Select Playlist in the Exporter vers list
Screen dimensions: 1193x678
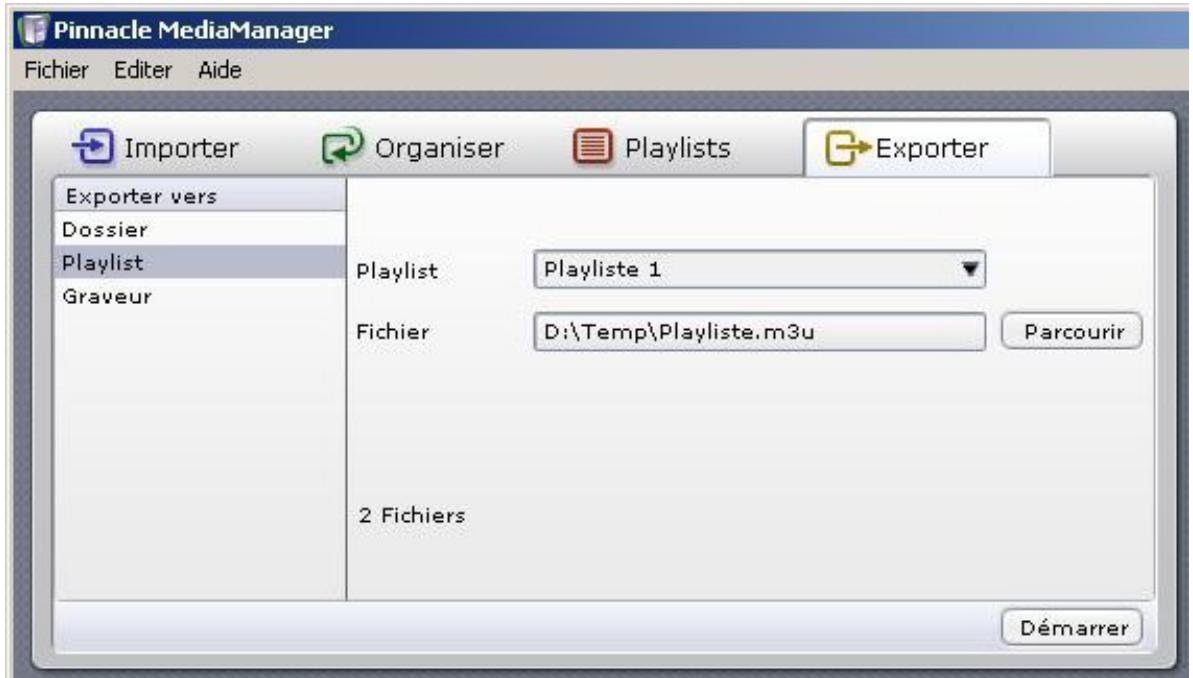(200, 263)
